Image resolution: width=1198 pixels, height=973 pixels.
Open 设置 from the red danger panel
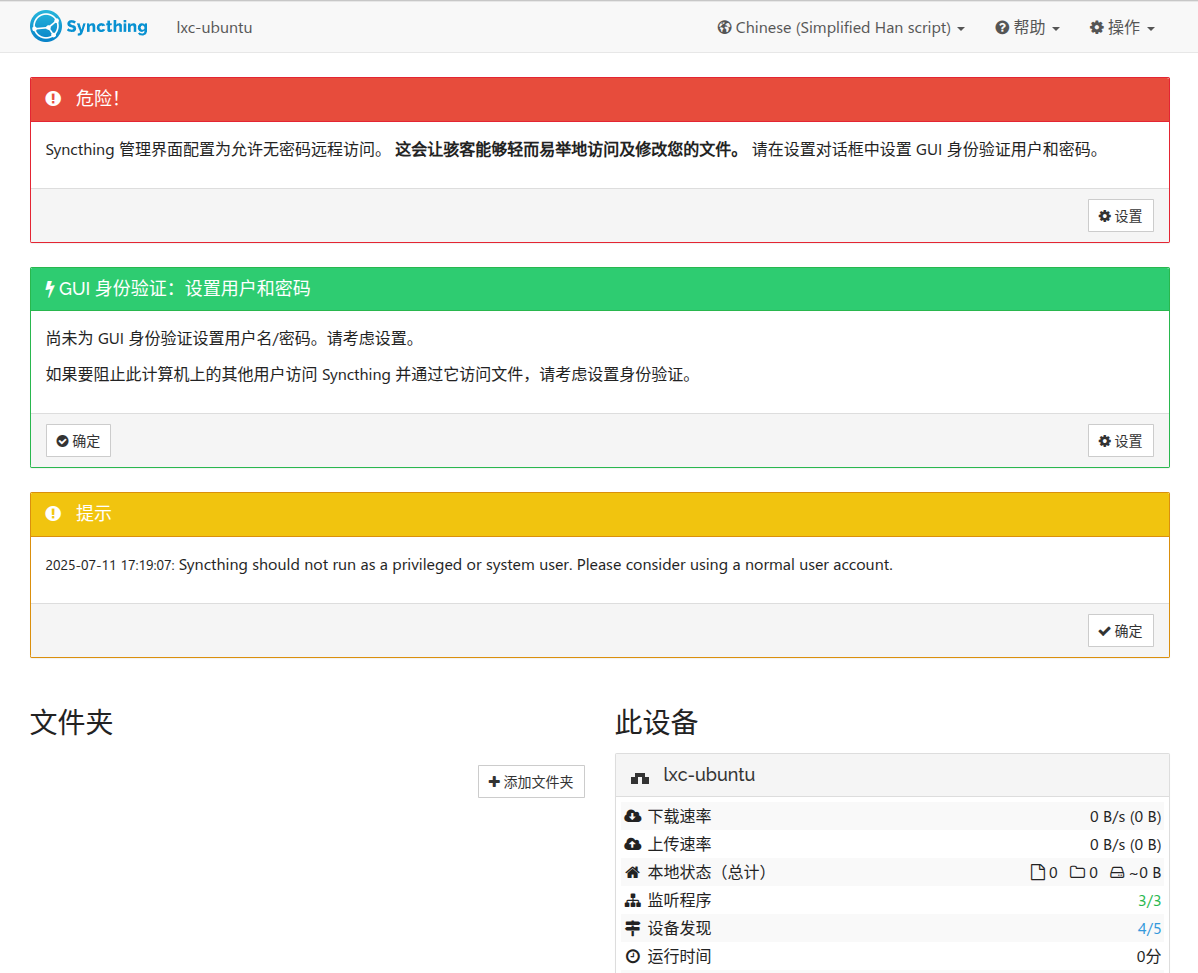coord(1120,216)
